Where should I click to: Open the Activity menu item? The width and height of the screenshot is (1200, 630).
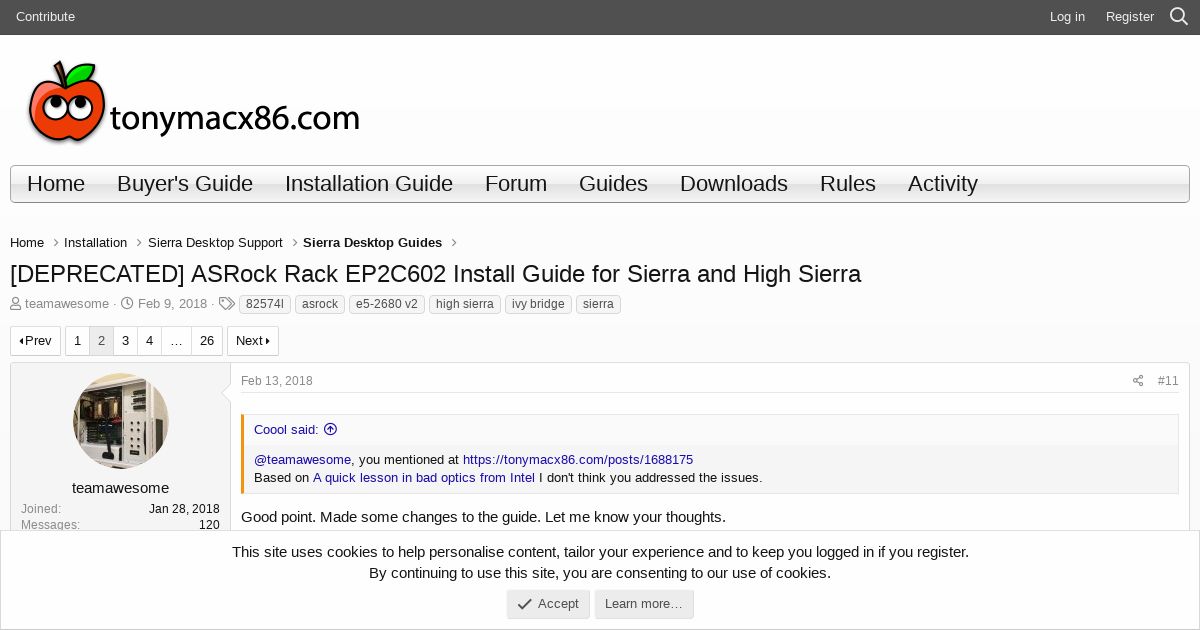(943, 184)
